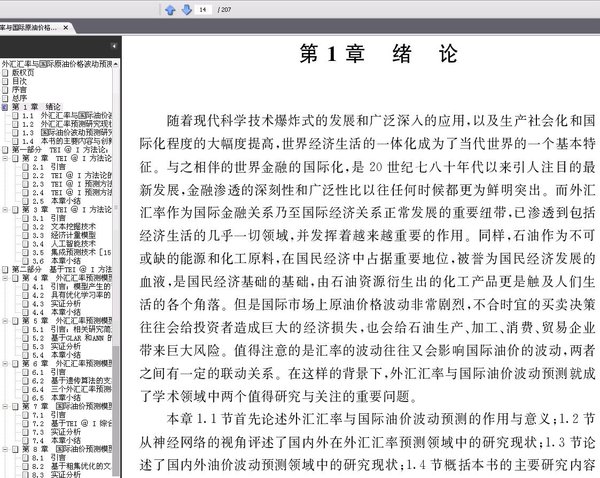The width and height of the screenshot is (600, 478).
Task: Collapse the 第 5 章 bookmark branch
Action: click(x=5, y=321)
